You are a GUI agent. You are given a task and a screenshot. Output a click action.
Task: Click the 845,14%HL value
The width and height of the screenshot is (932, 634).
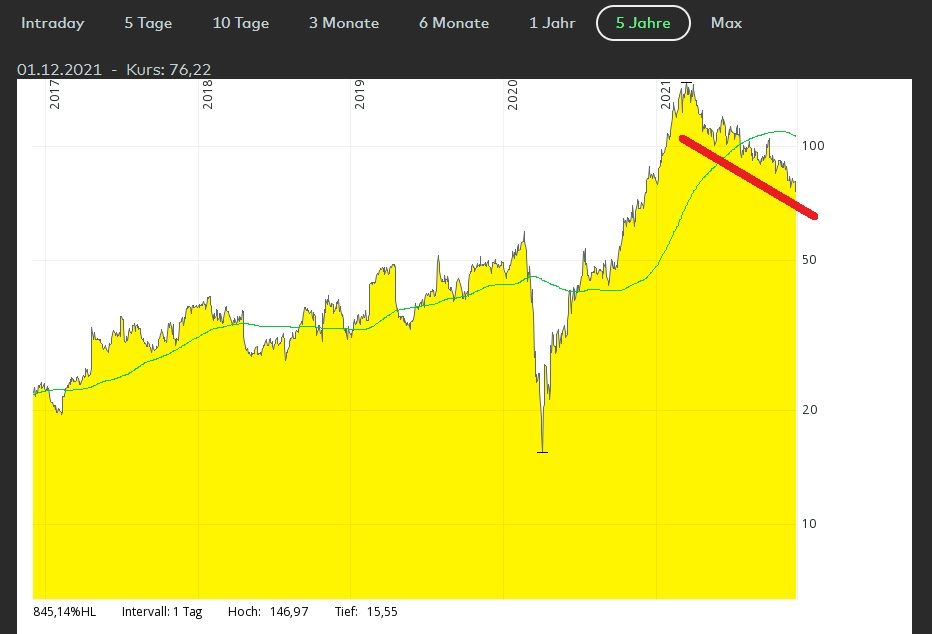pyautogui.click(x=64, y=611)
